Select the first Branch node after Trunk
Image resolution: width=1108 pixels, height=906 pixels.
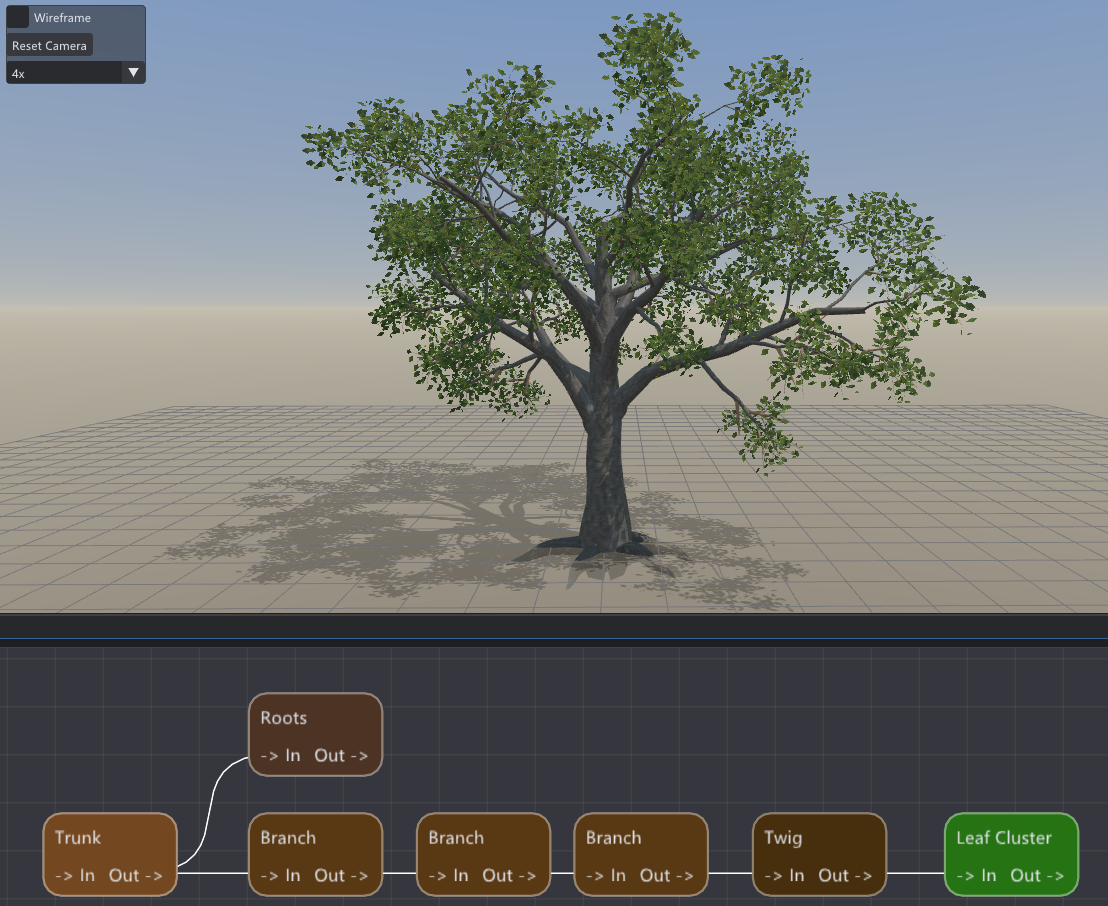[315, 854]
